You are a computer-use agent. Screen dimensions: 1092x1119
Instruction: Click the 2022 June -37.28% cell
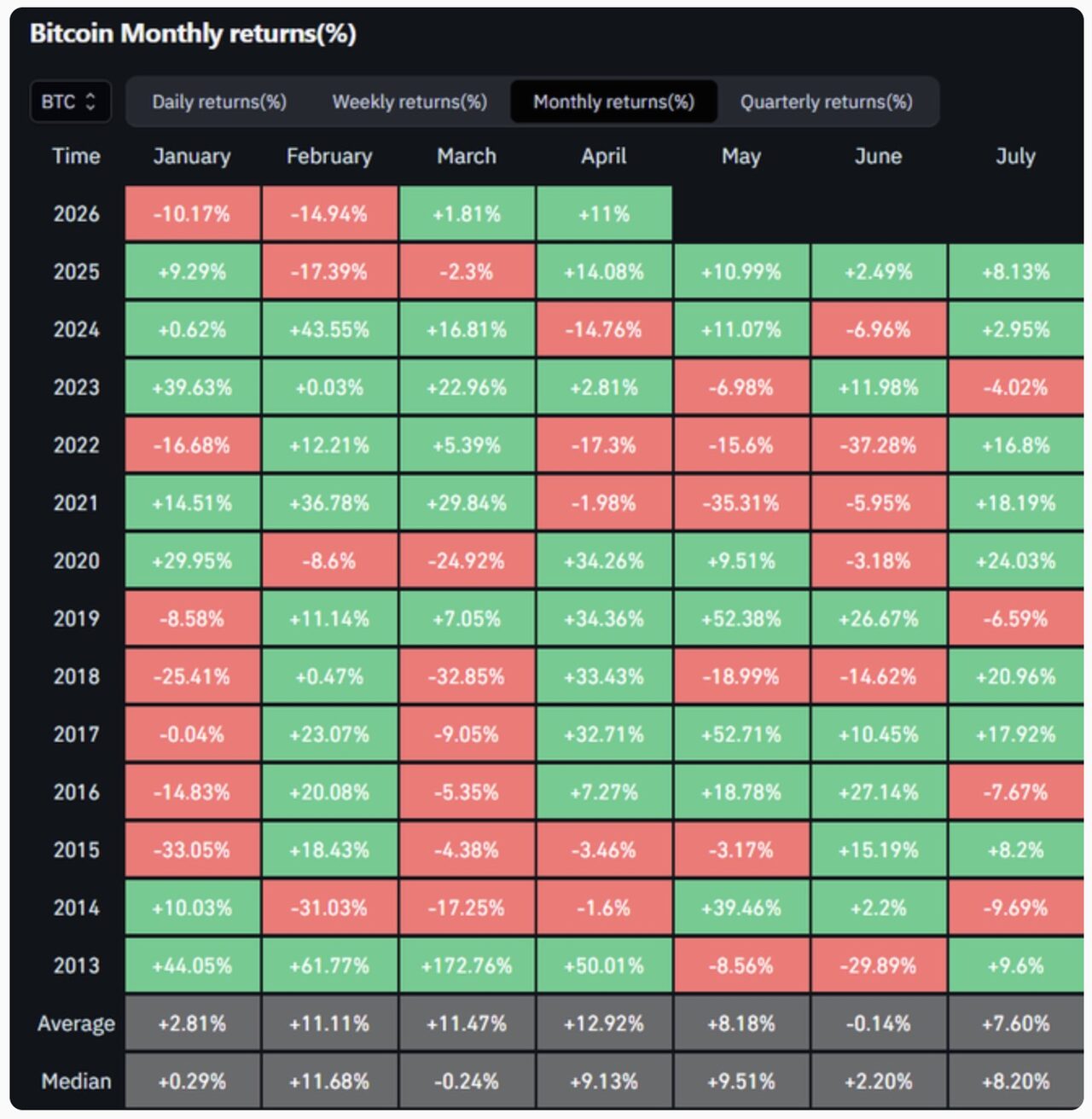click(x=878, y=445)
